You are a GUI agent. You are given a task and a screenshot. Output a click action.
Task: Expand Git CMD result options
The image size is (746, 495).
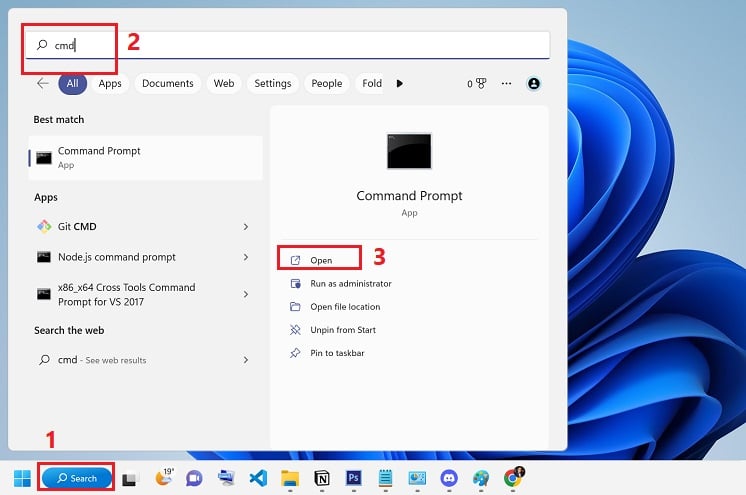coord(246,227)
